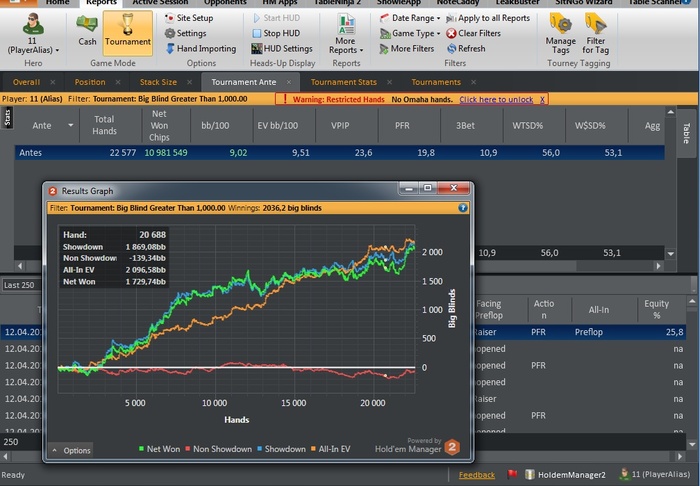Open Site Setup options
Viewport: 700px width, 486px height.
[x=189, y=18]
